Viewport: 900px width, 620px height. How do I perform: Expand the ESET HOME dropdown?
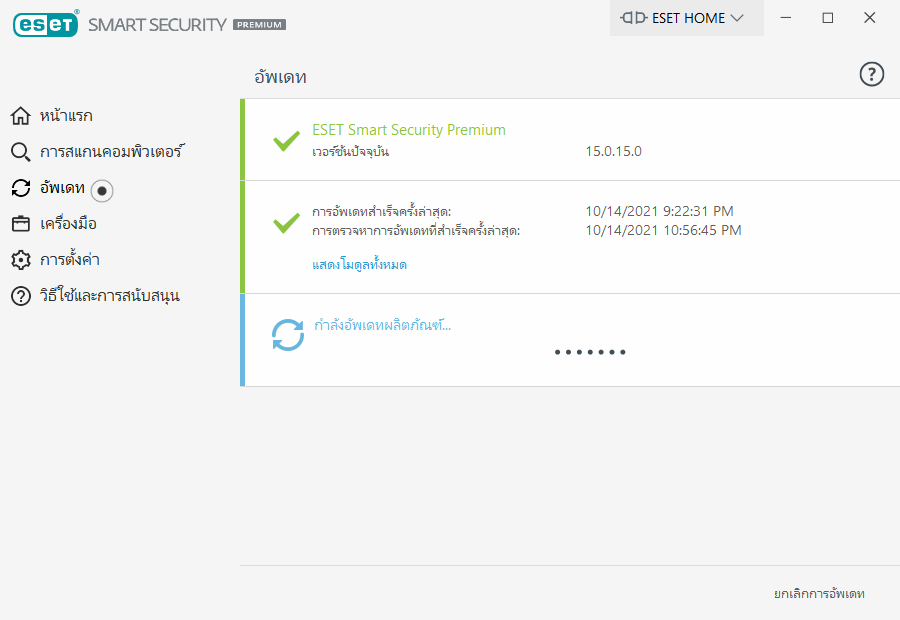pos(686,18)
